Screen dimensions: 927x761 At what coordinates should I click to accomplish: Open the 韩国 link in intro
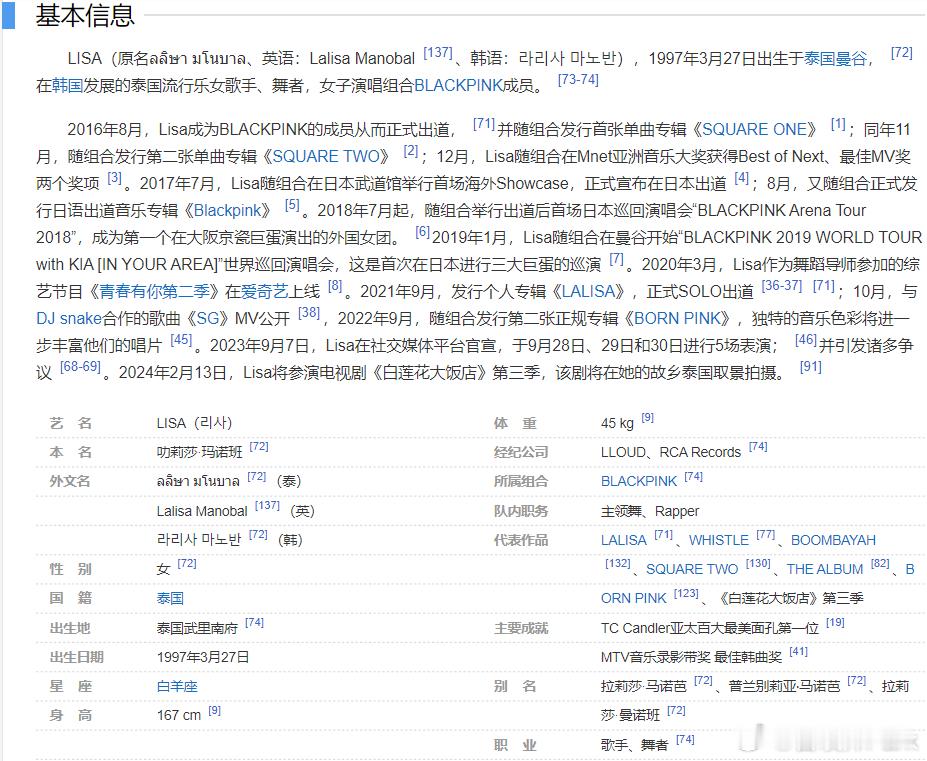pos(67,86)
